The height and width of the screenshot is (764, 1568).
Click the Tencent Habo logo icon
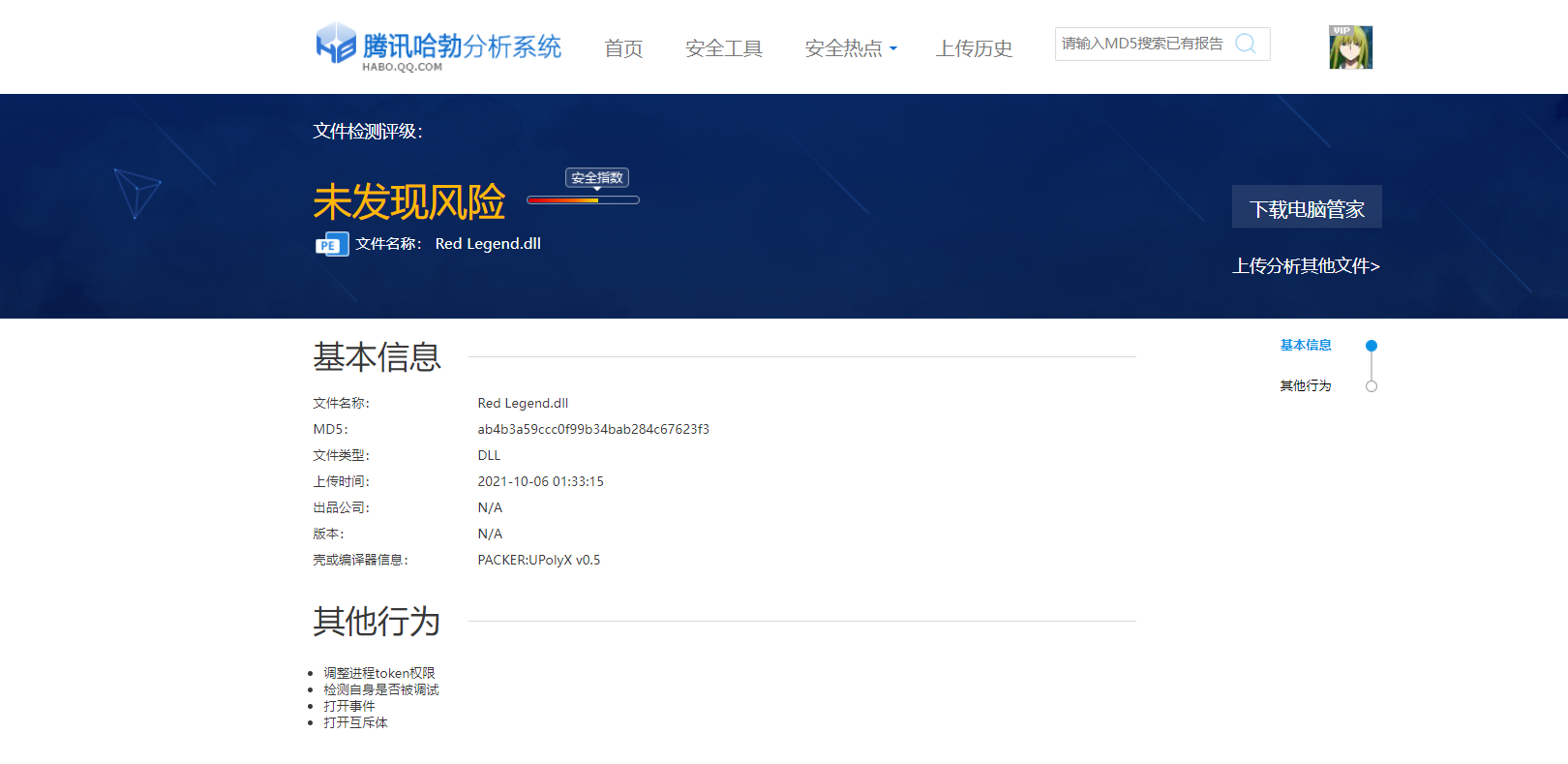tap(336, 44)
